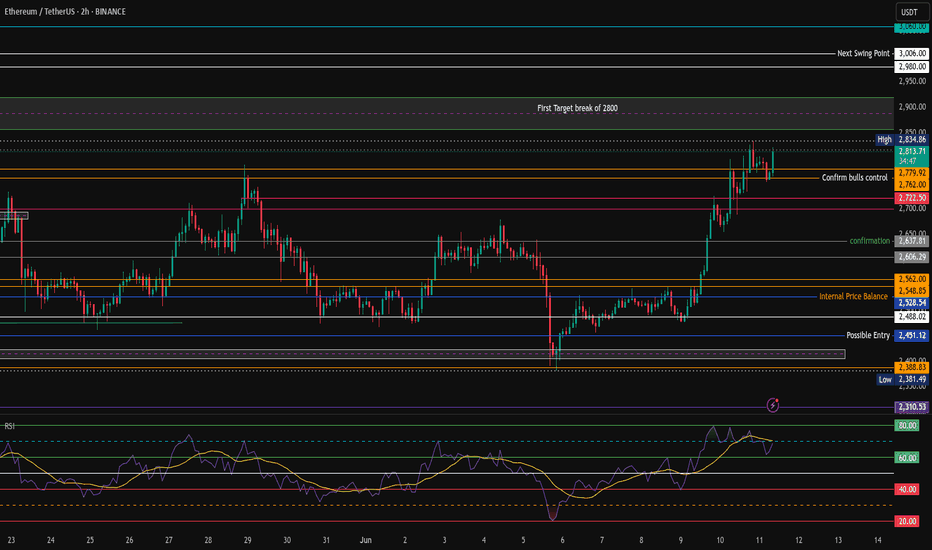Select the 'Internal Price Balance' label
Image resolution: width=932 pixels, height=550 pixels.
[x=853, y=296]
